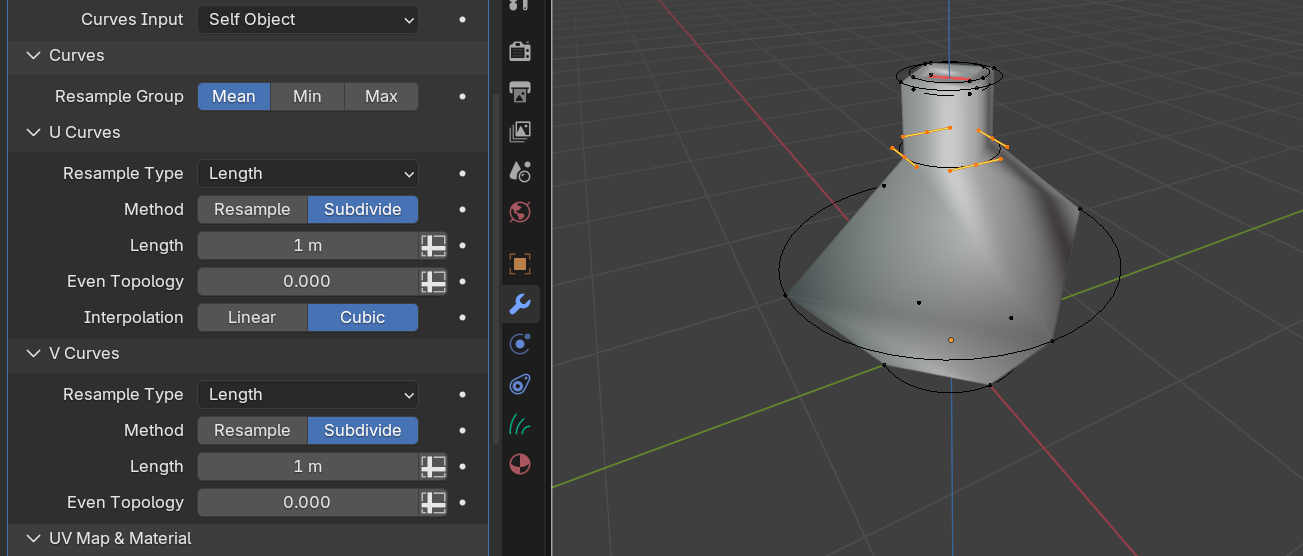
Task: Toggle attribute input for U Curves Even Topology
Action: pos(433,281)
